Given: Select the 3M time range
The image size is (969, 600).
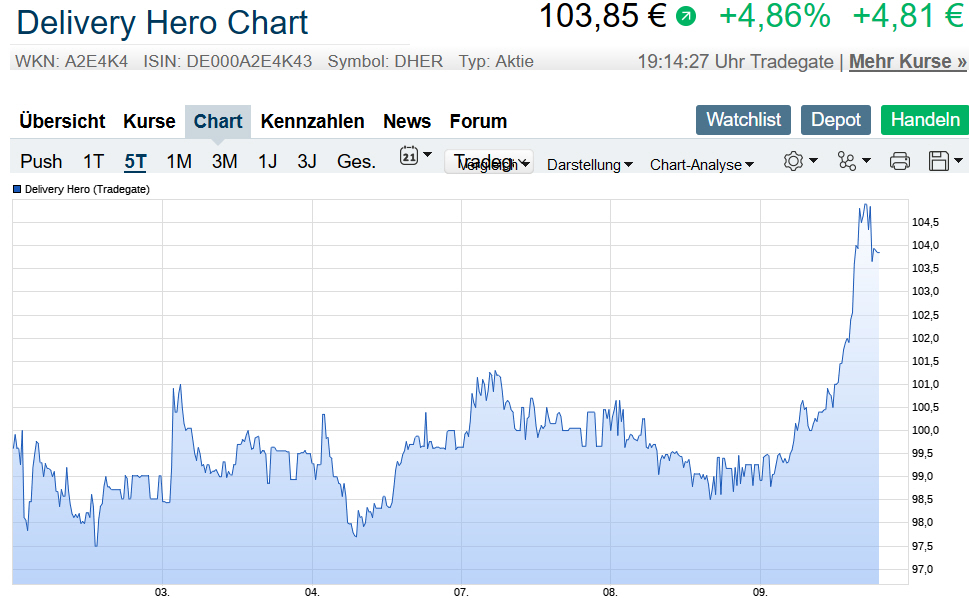Looking at the screenshot, I should coord(224,161).
